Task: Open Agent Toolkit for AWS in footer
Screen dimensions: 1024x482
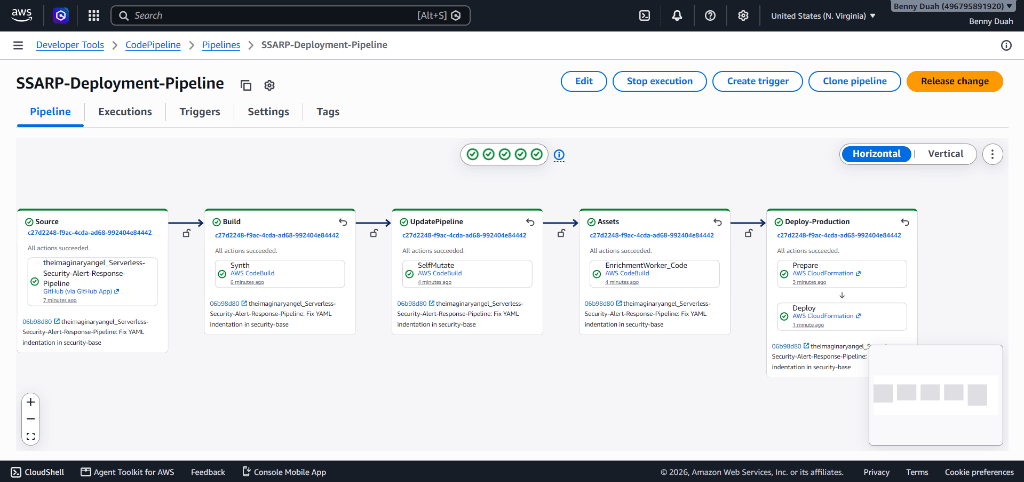Action: pos(127,472)
